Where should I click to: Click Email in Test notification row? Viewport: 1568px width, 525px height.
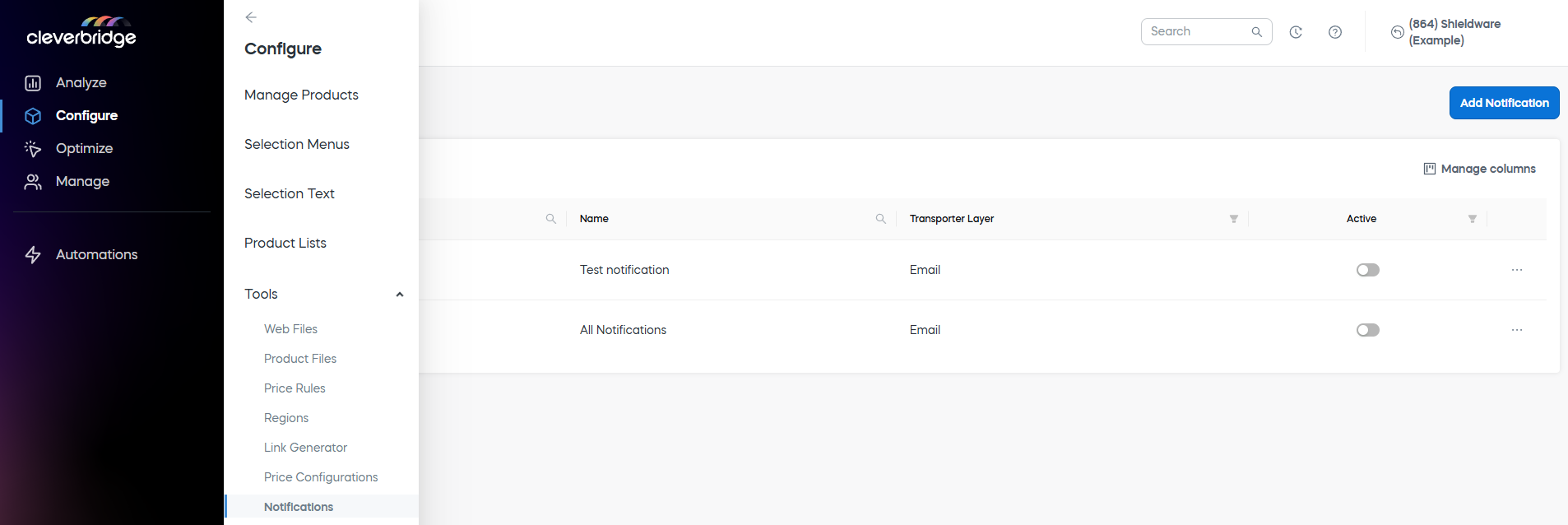pos(925,270)
